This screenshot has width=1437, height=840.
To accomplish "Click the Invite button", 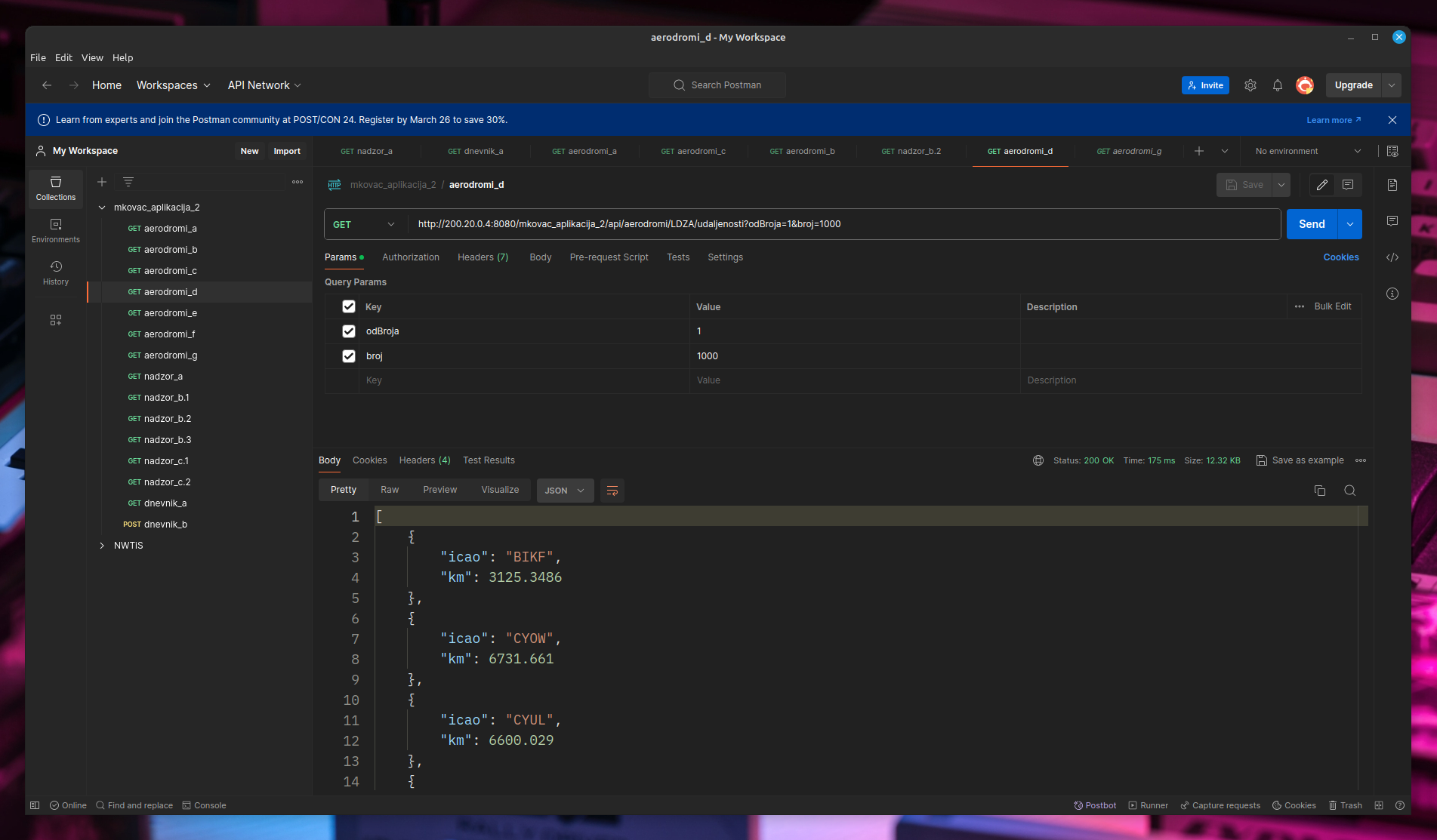I will pyautogui.click(x=1205, y=85).
